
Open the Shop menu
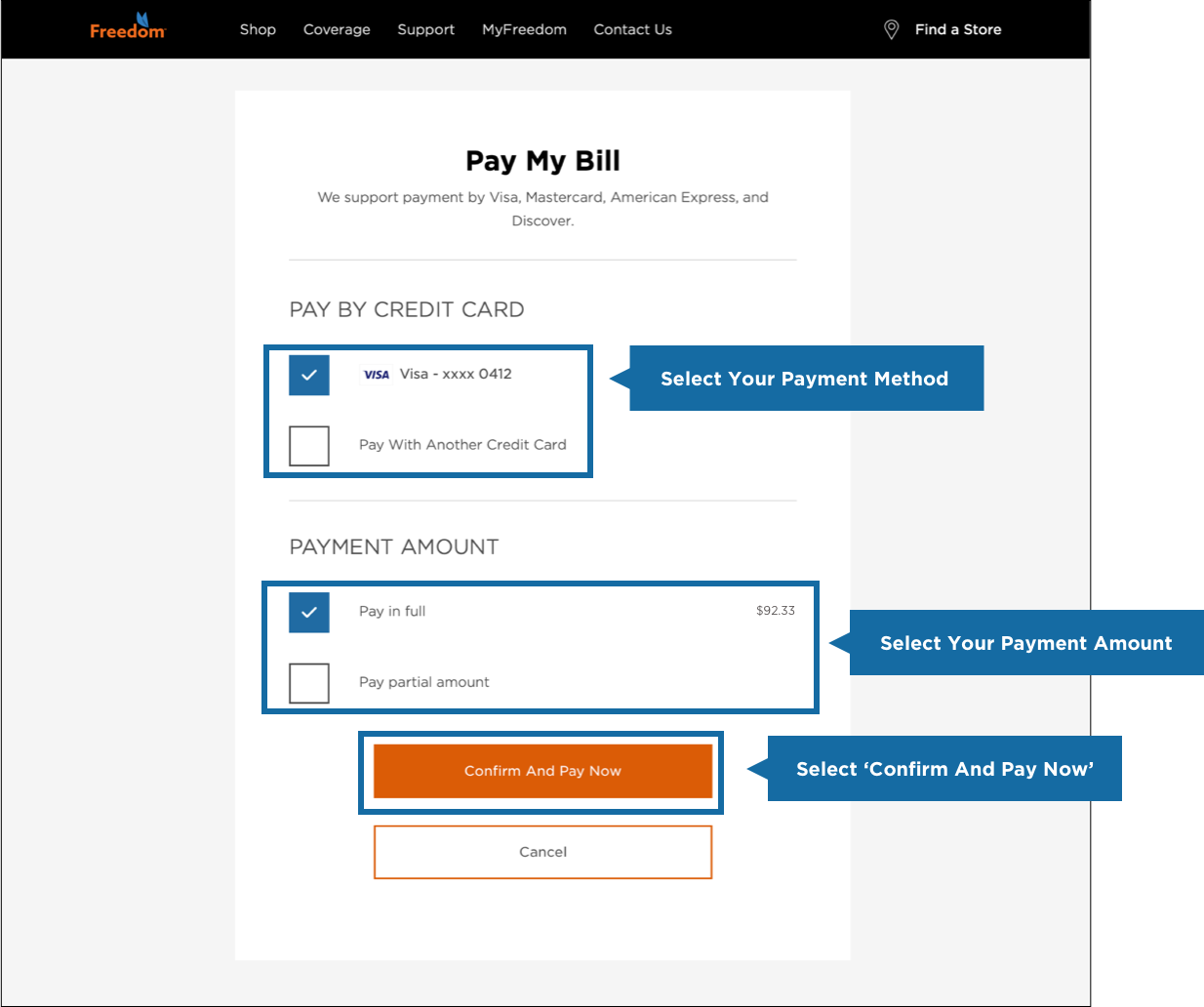258,29
